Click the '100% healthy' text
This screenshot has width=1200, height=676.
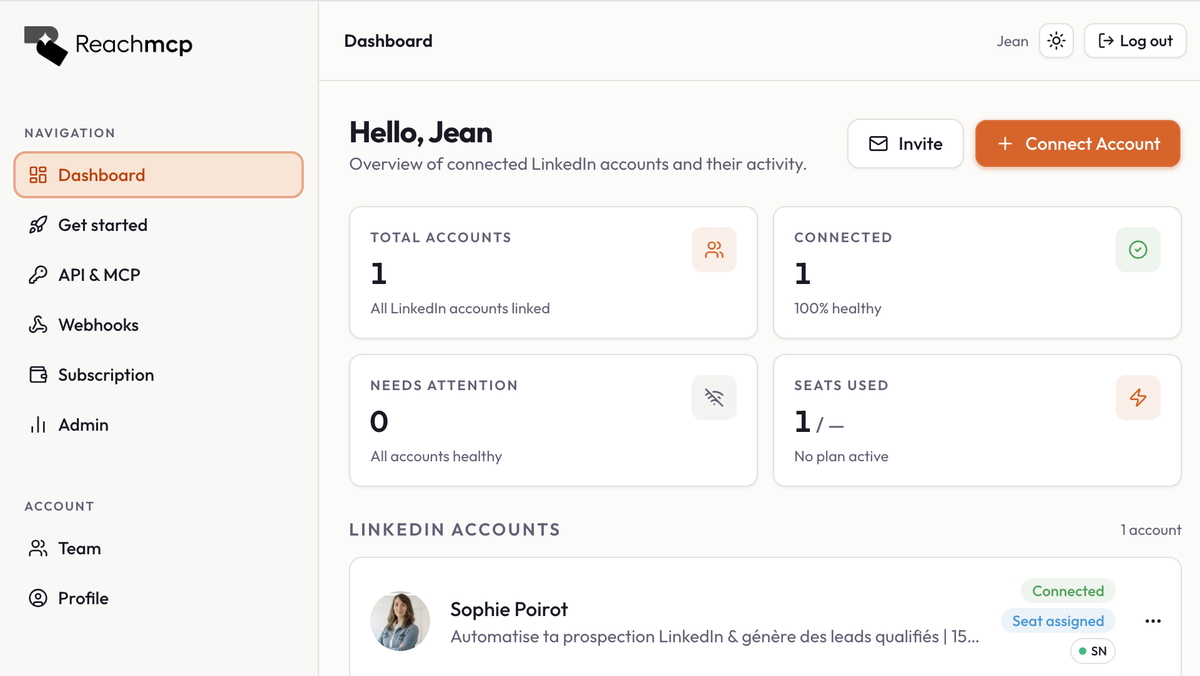point(838,308)
